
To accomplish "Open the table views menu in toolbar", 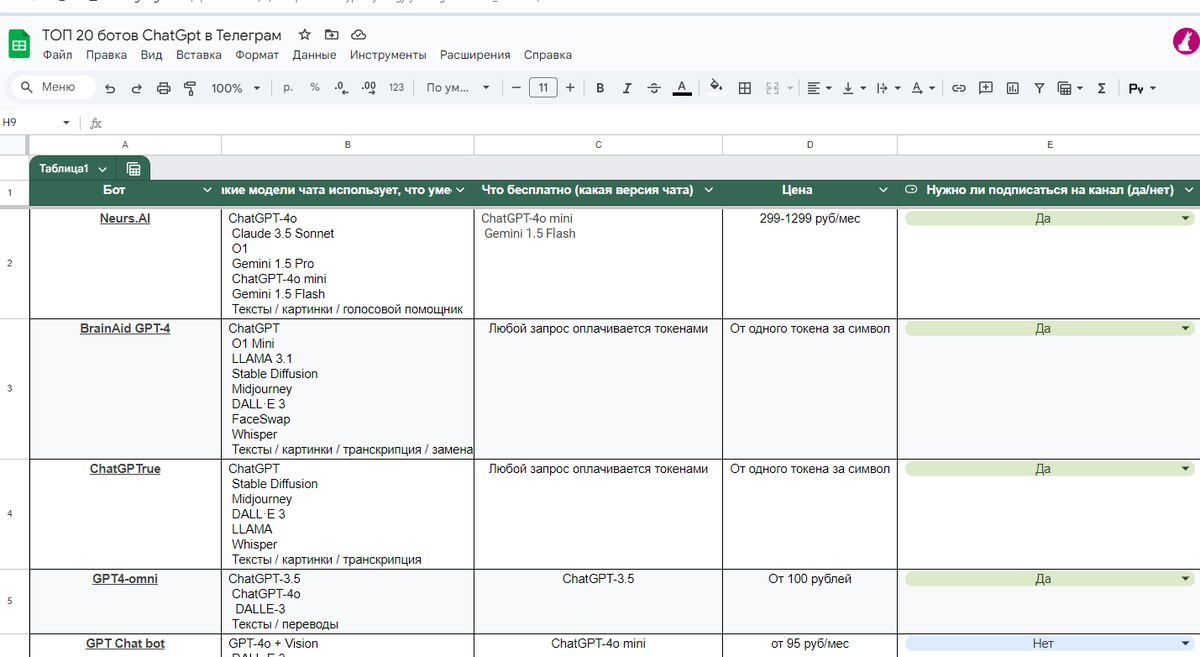I will 1069,88.
